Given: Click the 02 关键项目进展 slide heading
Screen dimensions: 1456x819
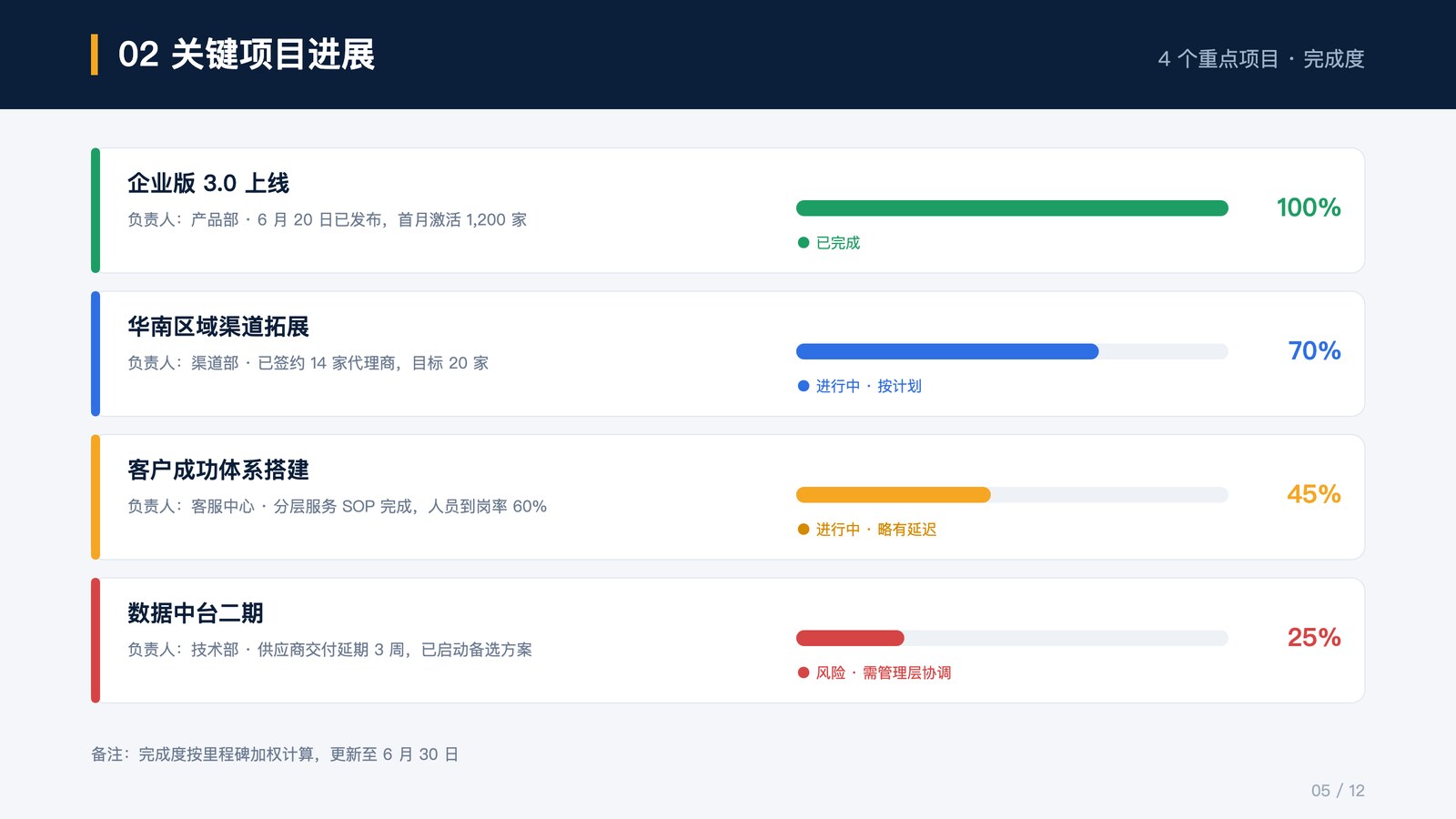Looking at the screenshot, I should pyautogui.click(x=247, y=55).
